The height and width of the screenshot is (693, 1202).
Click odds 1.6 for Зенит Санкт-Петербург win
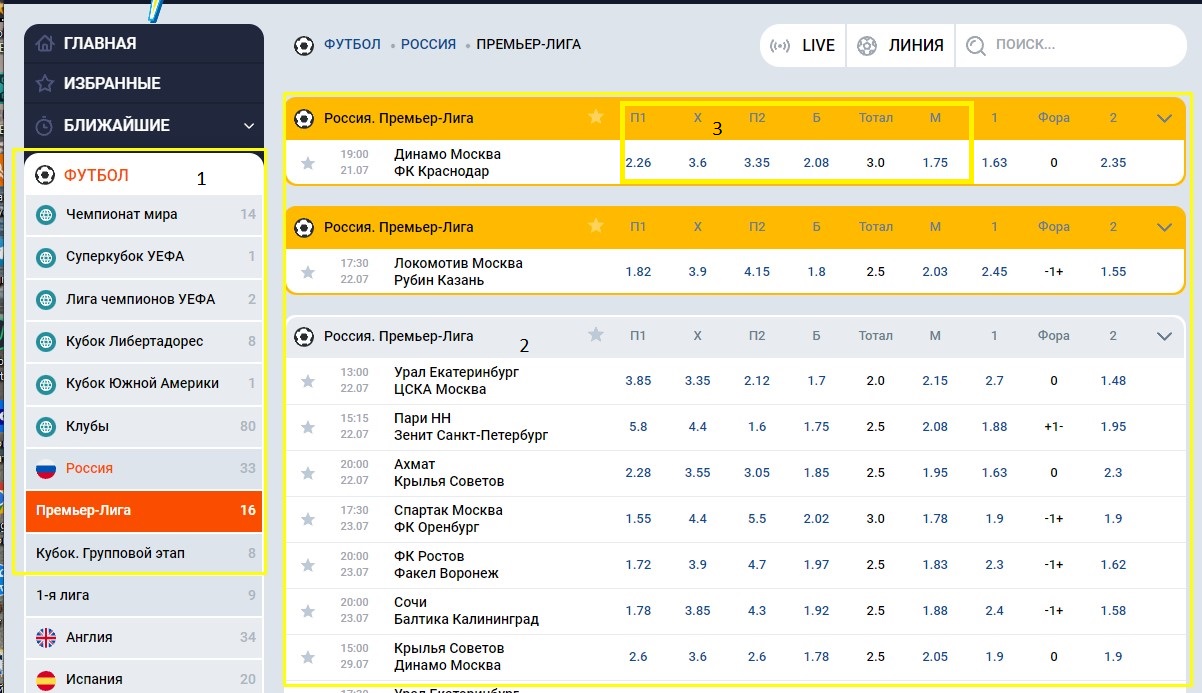757,427
